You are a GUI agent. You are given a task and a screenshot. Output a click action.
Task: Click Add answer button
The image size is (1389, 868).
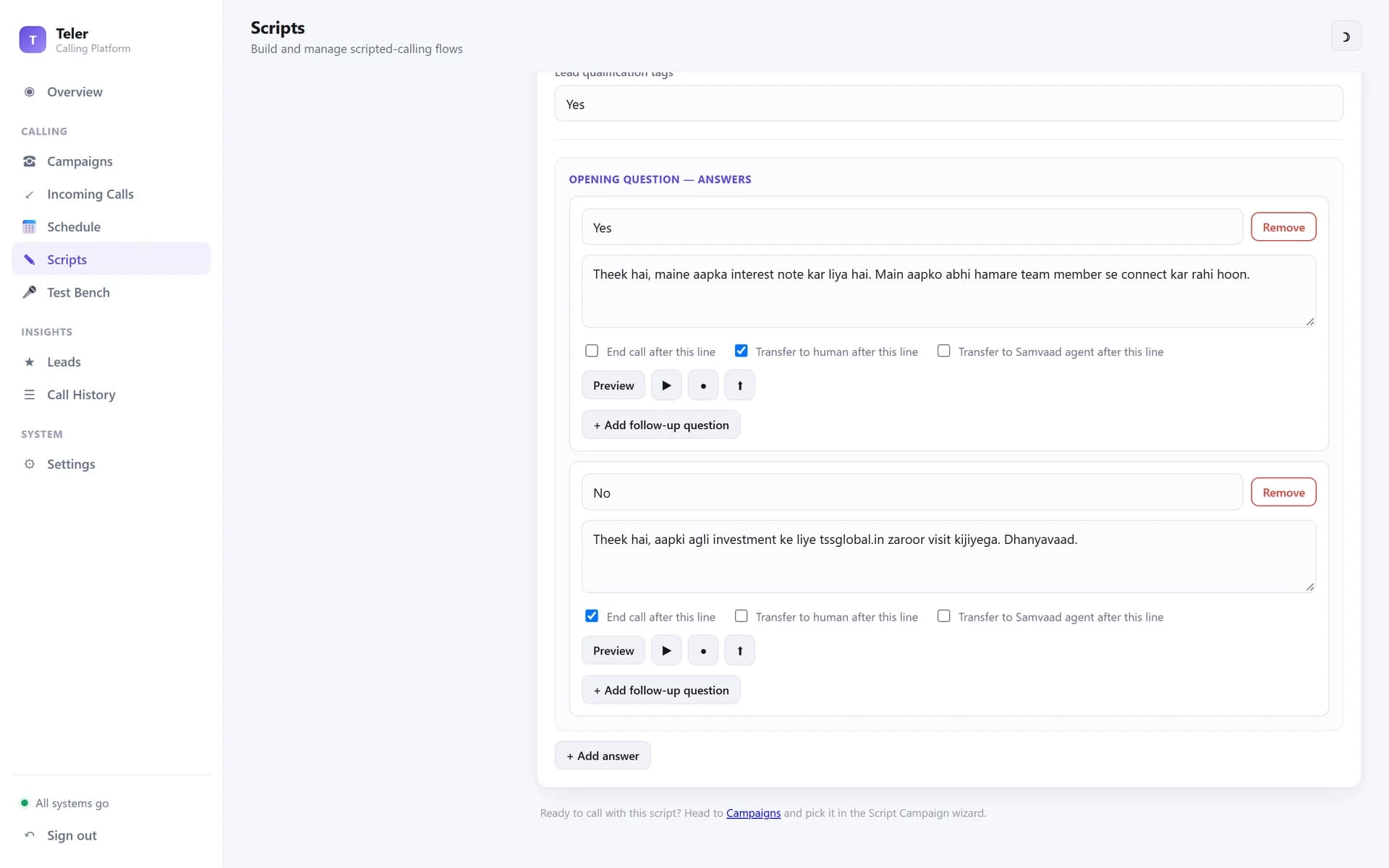603,756
